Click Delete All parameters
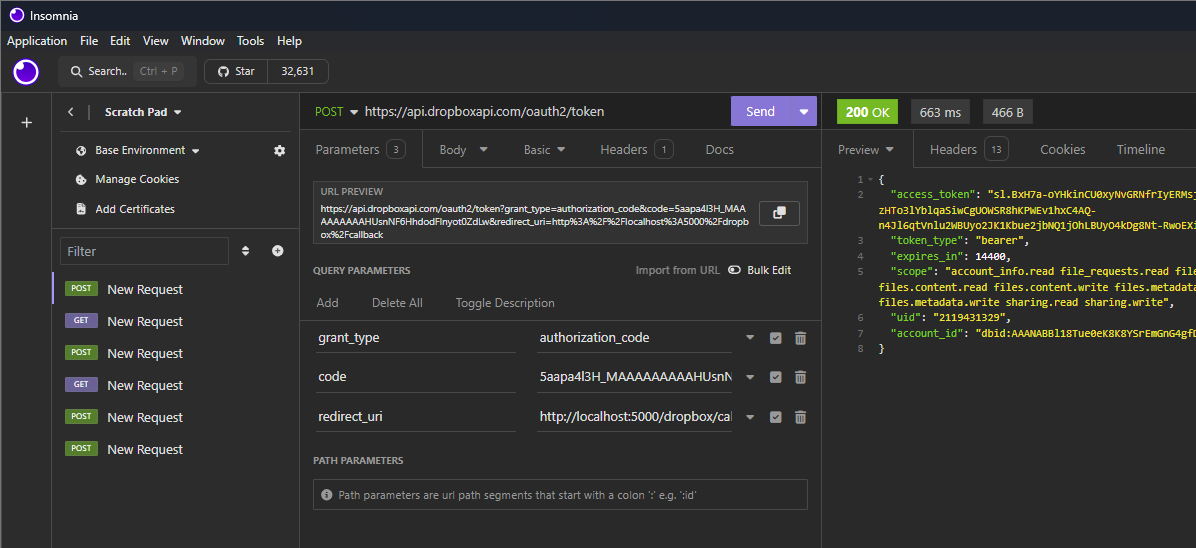1196x548 pixels. pos(397,303)
